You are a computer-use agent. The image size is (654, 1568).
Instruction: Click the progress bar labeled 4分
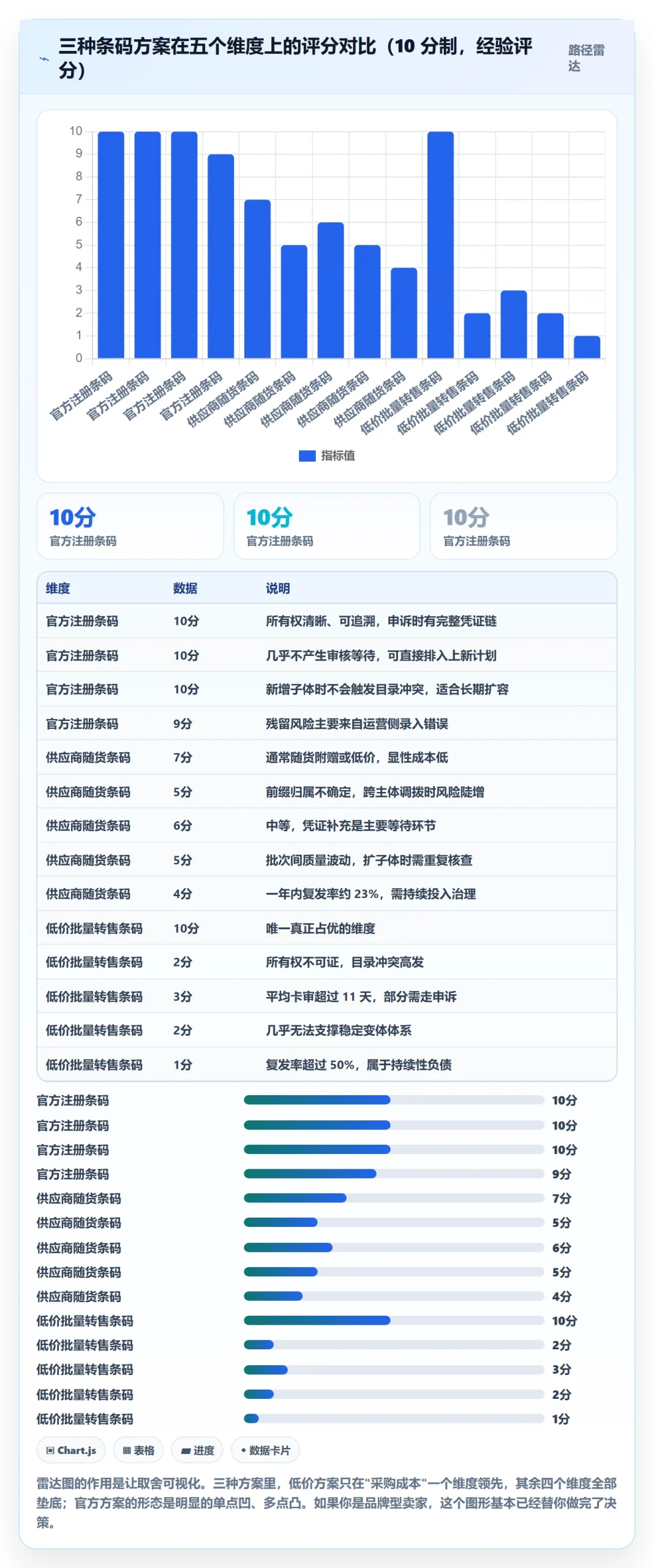tap(394, 1296)
